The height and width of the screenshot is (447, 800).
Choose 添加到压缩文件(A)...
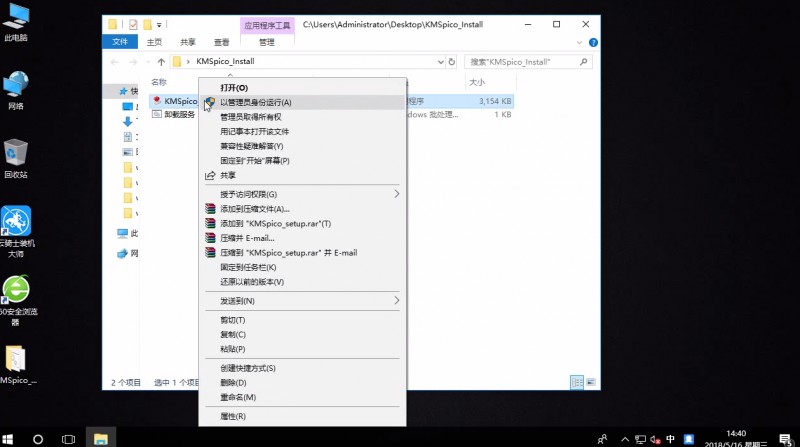[303, 209]
